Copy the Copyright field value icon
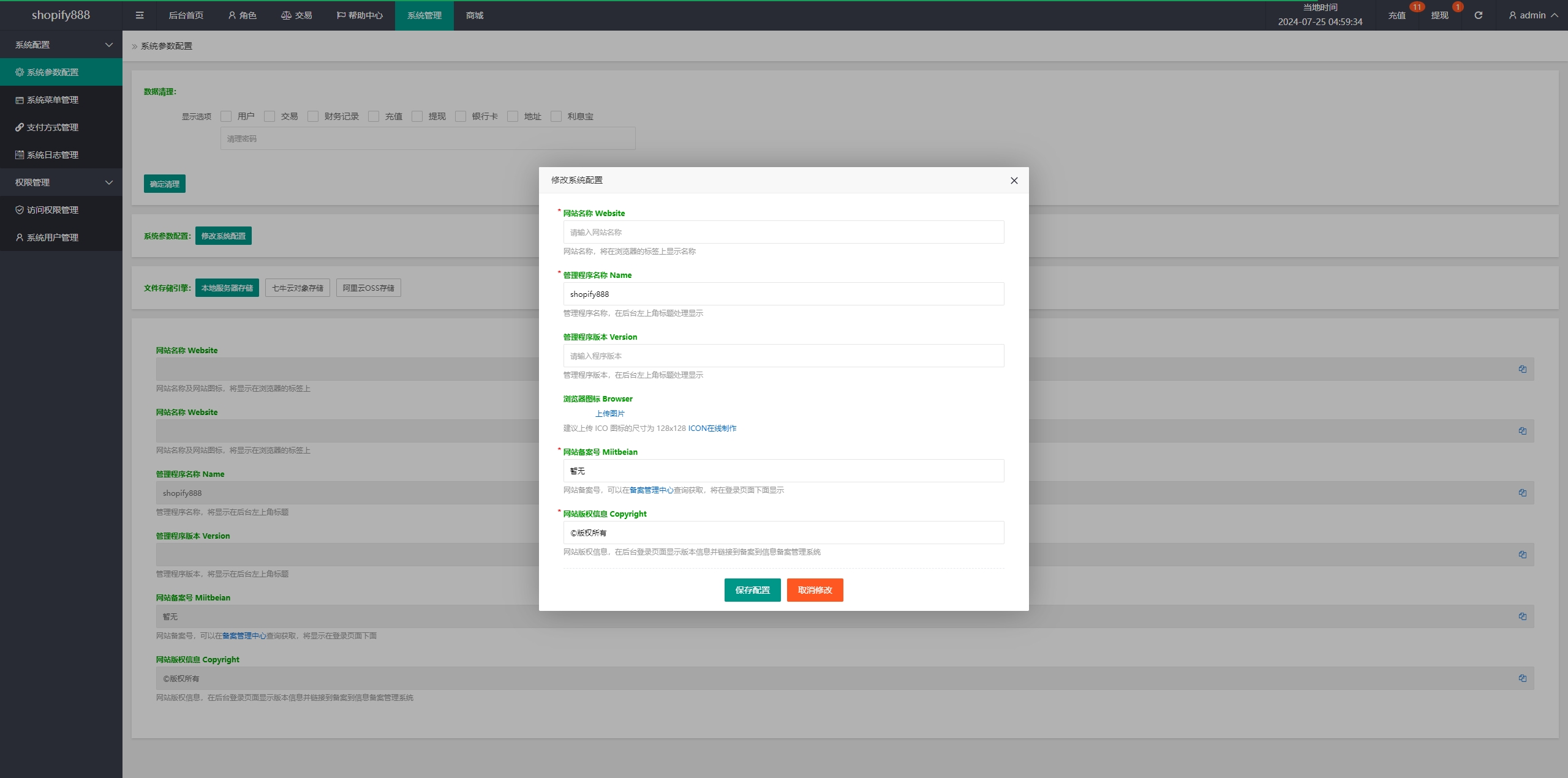 pyautogui.click(x=1522, y=678)
